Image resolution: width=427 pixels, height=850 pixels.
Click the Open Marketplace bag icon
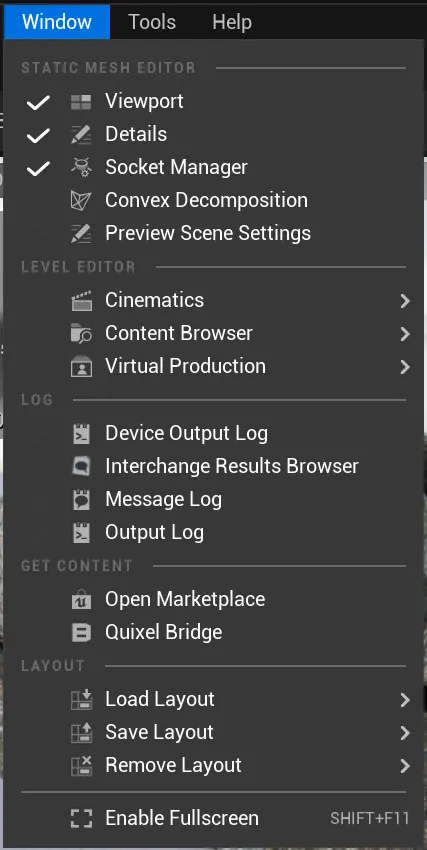[x=81, y=600]
